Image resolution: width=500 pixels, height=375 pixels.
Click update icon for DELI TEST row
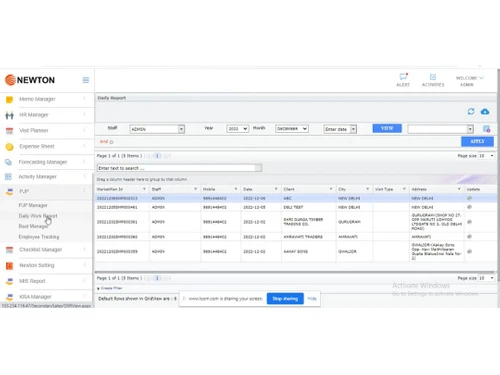point(469,207)
